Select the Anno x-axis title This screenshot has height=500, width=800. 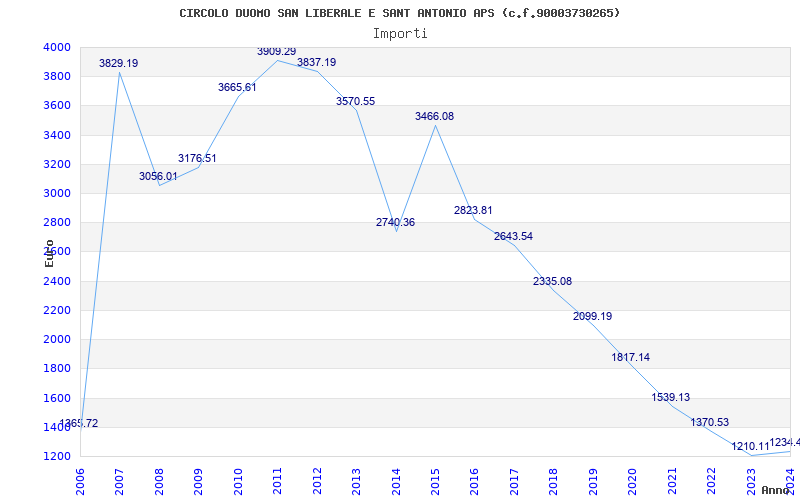pyautogui.click(x=775, y=490)
